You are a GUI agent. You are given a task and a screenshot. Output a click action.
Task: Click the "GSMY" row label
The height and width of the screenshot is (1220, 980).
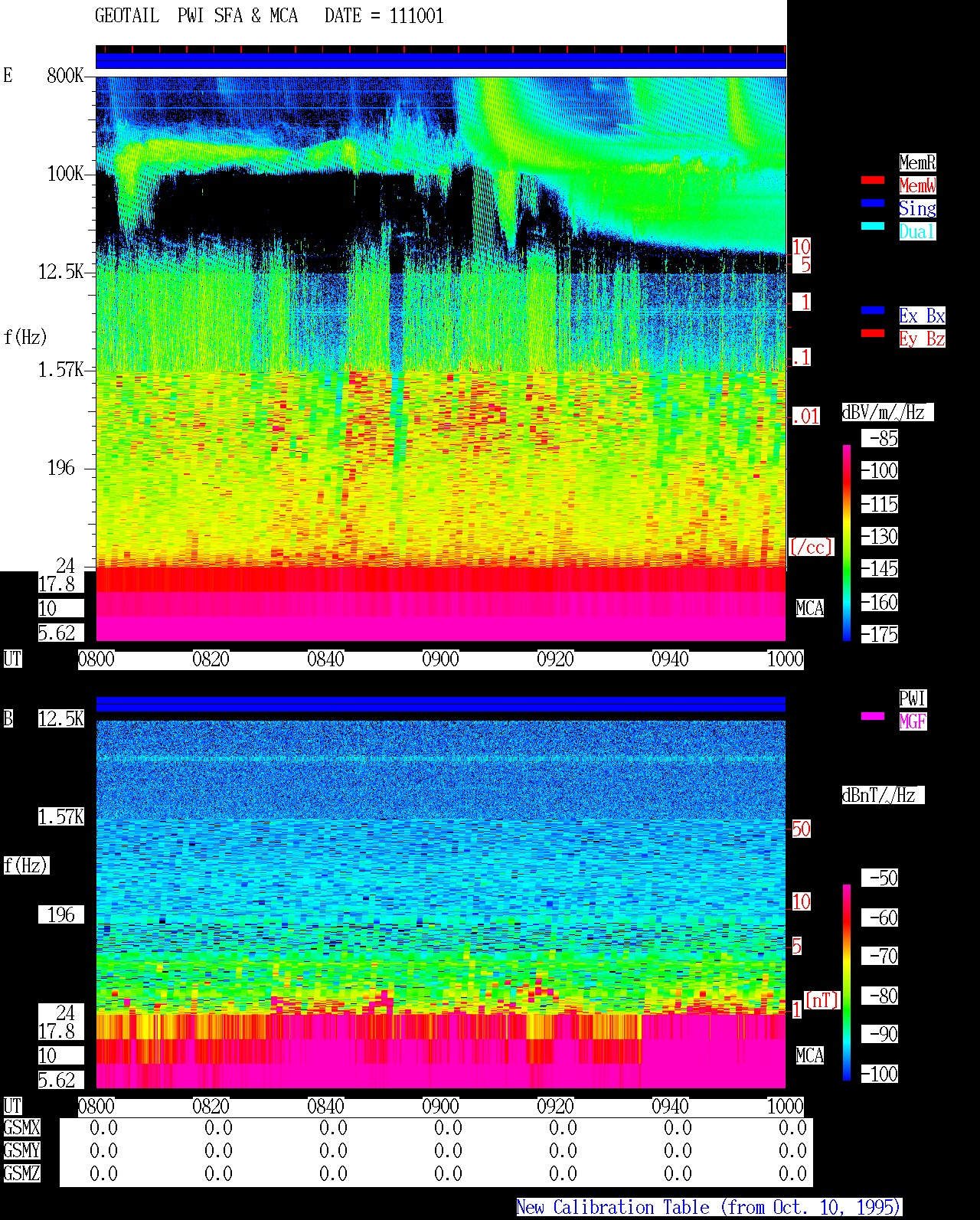21,1150
